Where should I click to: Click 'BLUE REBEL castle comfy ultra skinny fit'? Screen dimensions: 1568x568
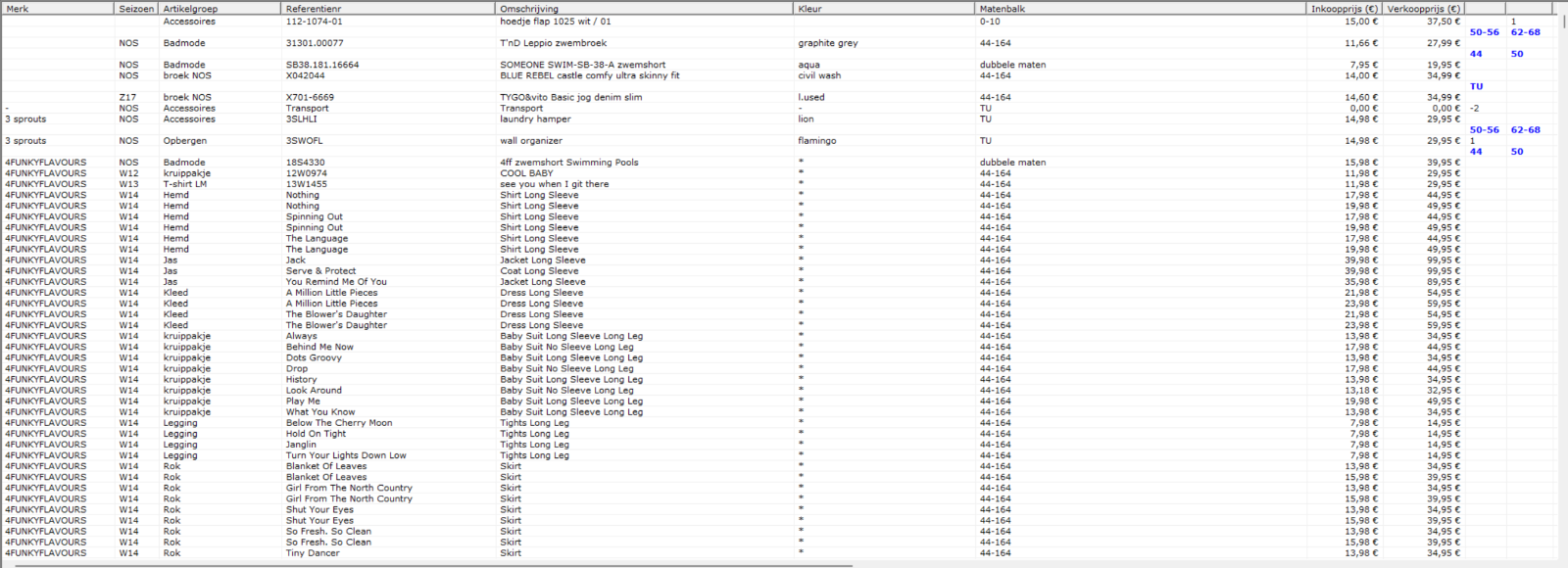[x=589, y=75]
